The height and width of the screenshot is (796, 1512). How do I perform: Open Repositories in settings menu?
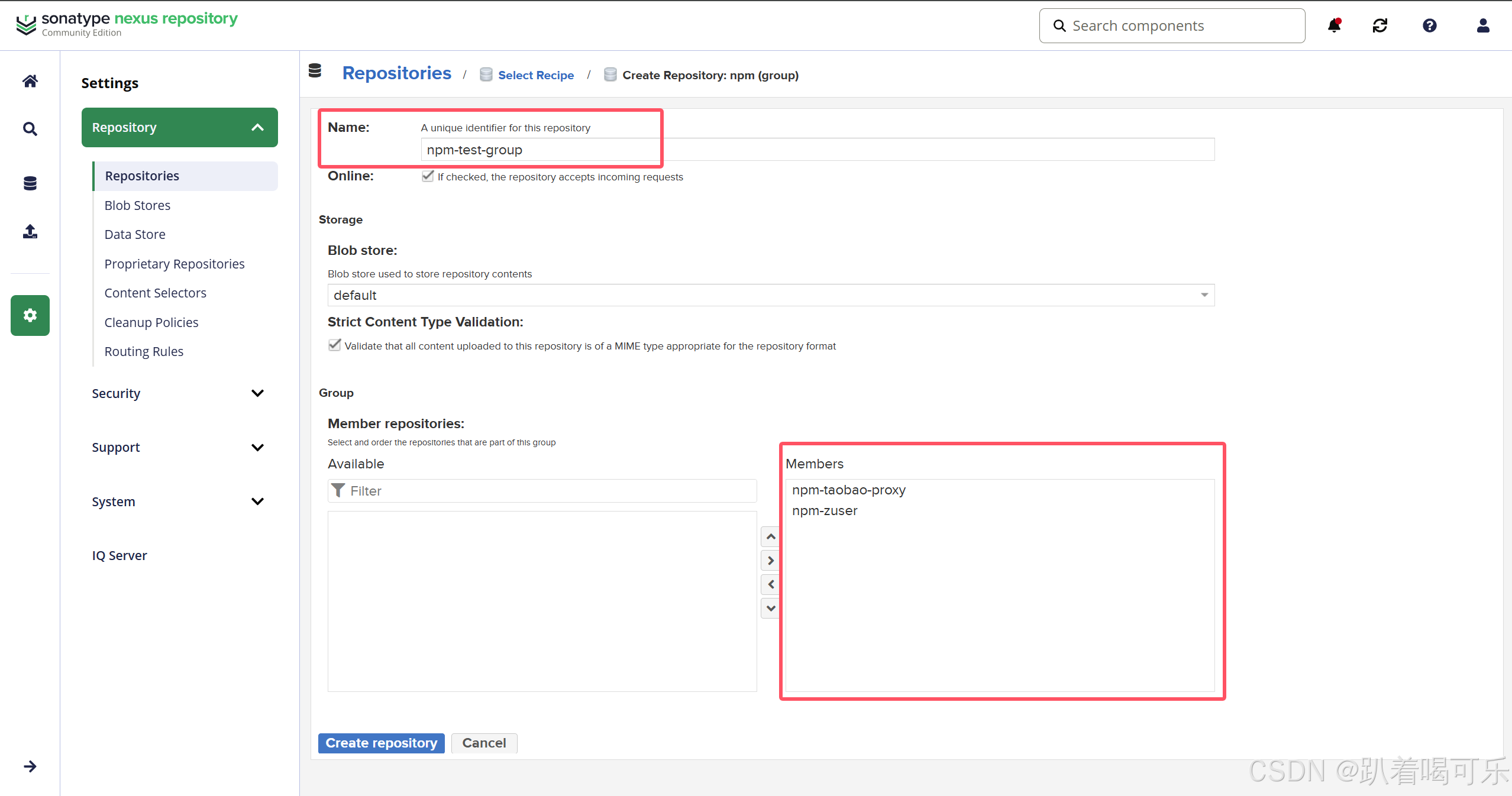186,176
